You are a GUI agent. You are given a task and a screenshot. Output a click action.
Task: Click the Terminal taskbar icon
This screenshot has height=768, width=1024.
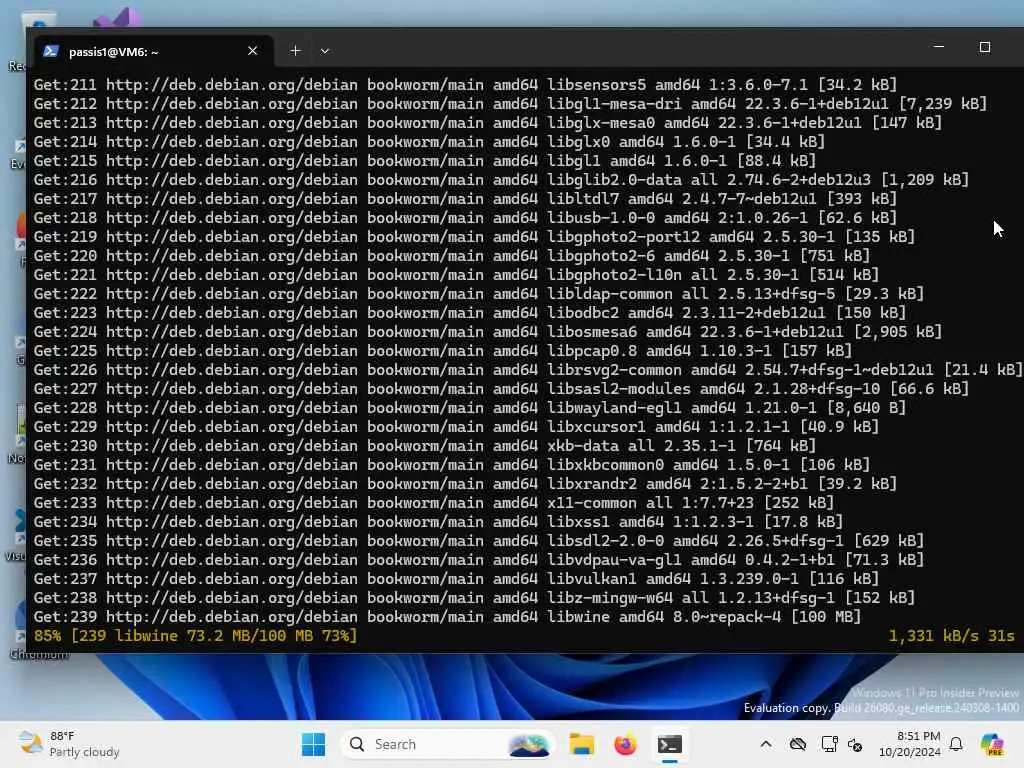coord(669,744)
